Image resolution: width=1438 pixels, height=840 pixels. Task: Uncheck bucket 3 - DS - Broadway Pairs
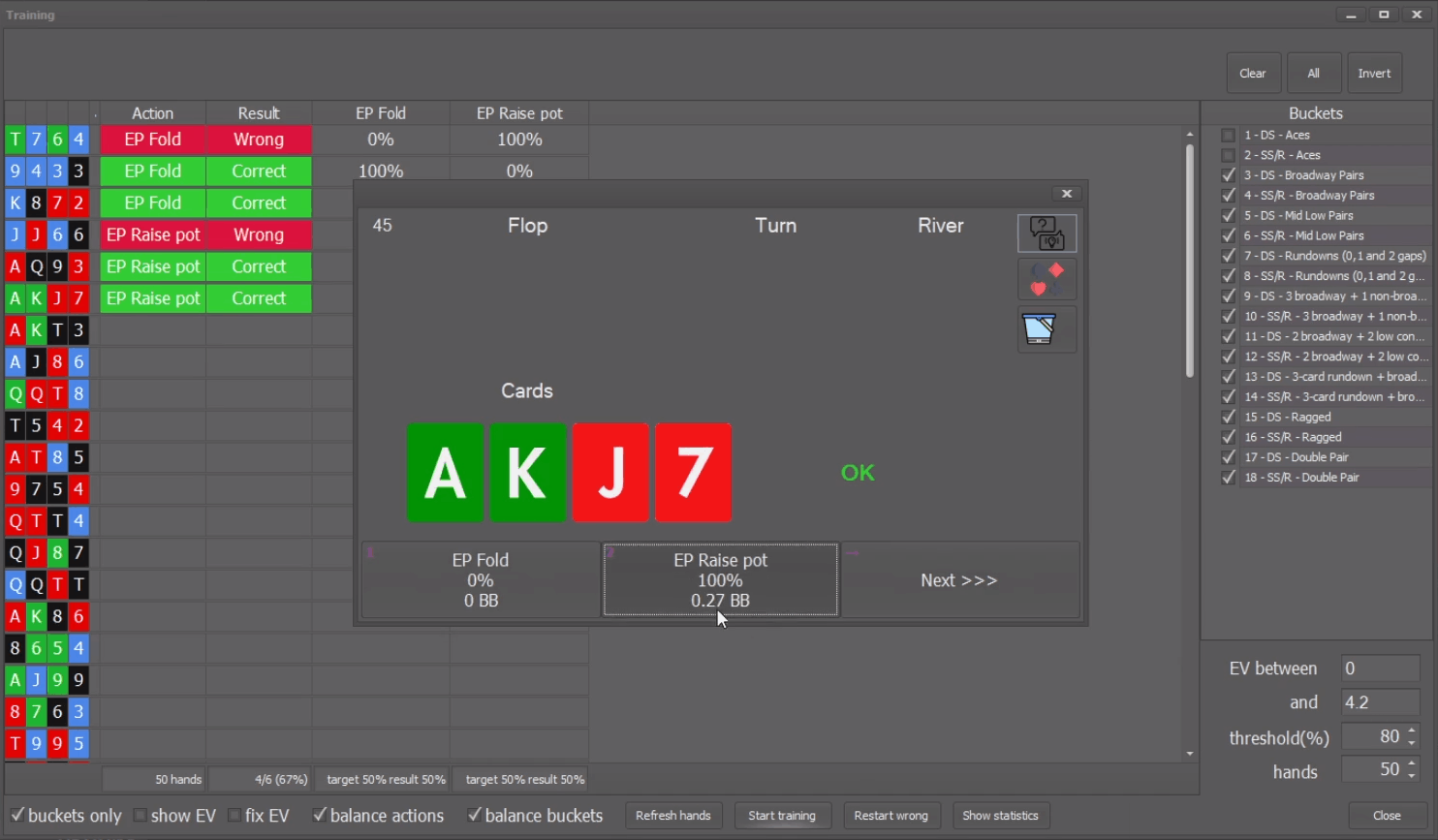coord(1229,175)
